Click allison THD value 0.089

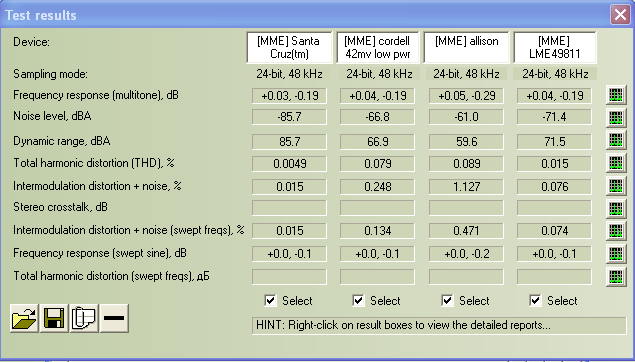pyautogui.click(x=466, y=164)
